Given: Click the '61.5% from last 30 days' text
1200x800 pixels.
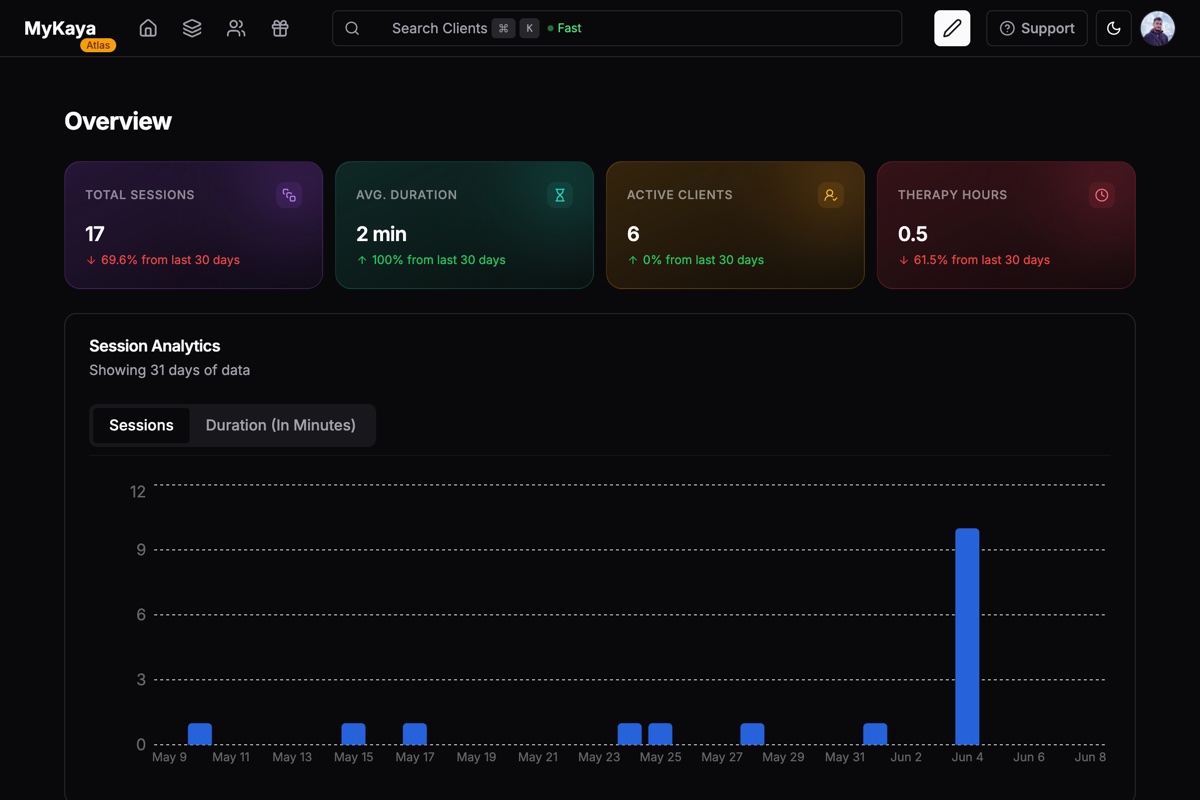Looking at the screenshot, I should (982, 260).
